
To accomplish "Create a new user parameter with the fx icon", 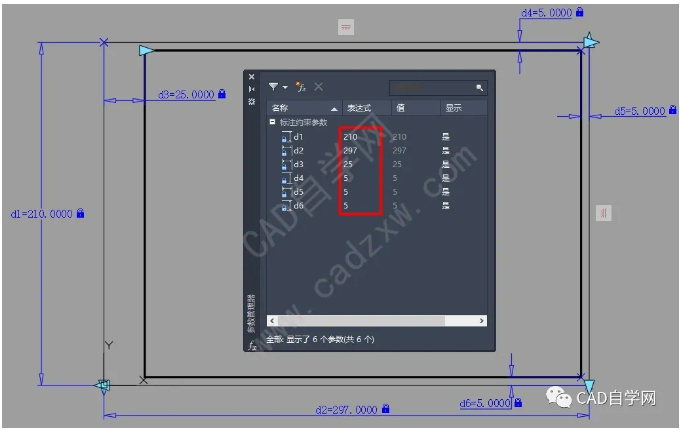I will point(301,87).
